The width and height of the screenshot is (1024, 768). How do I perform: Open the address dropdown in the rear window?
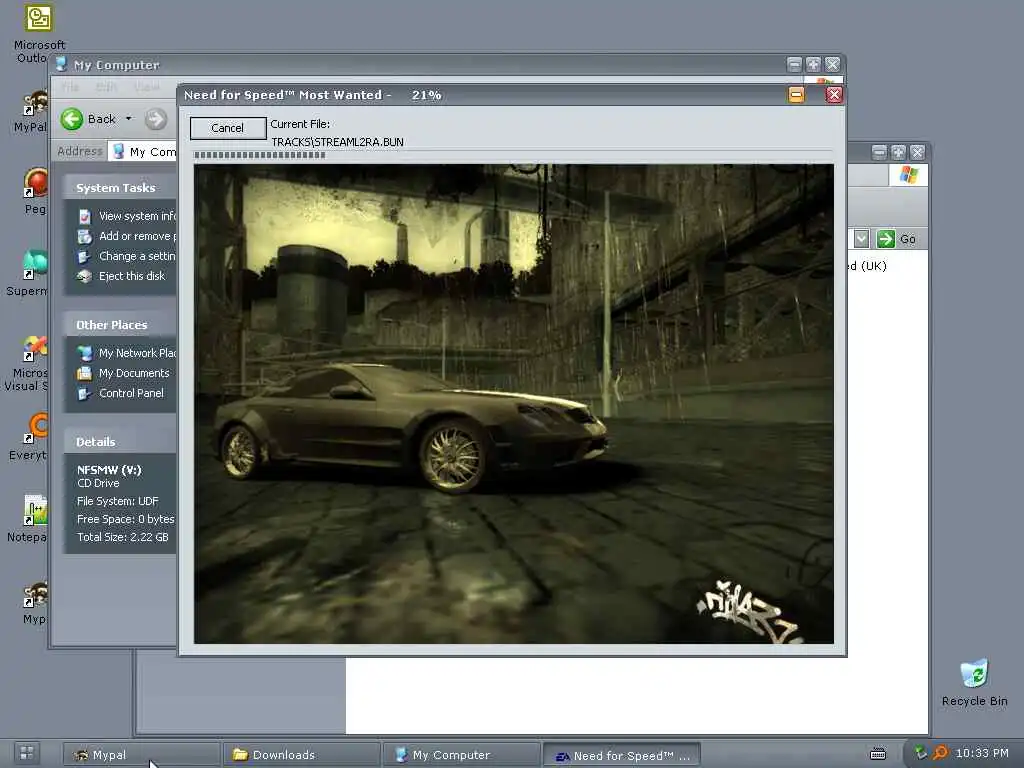point(861,239)
